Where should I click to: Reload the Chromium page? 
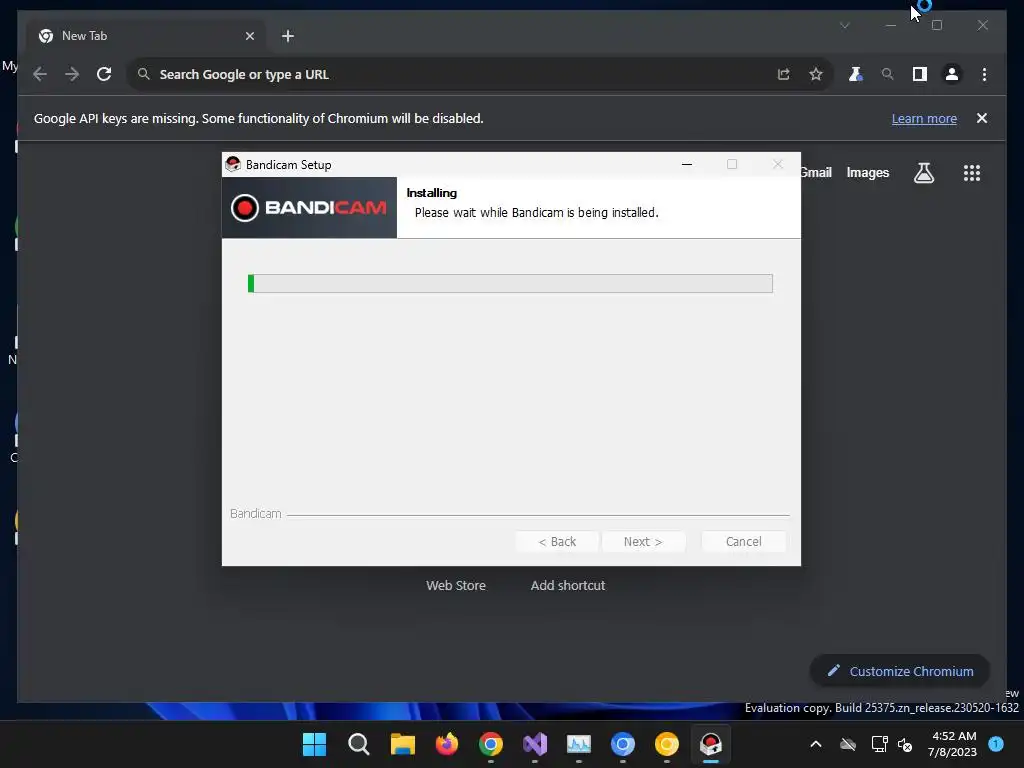[104, 74]
